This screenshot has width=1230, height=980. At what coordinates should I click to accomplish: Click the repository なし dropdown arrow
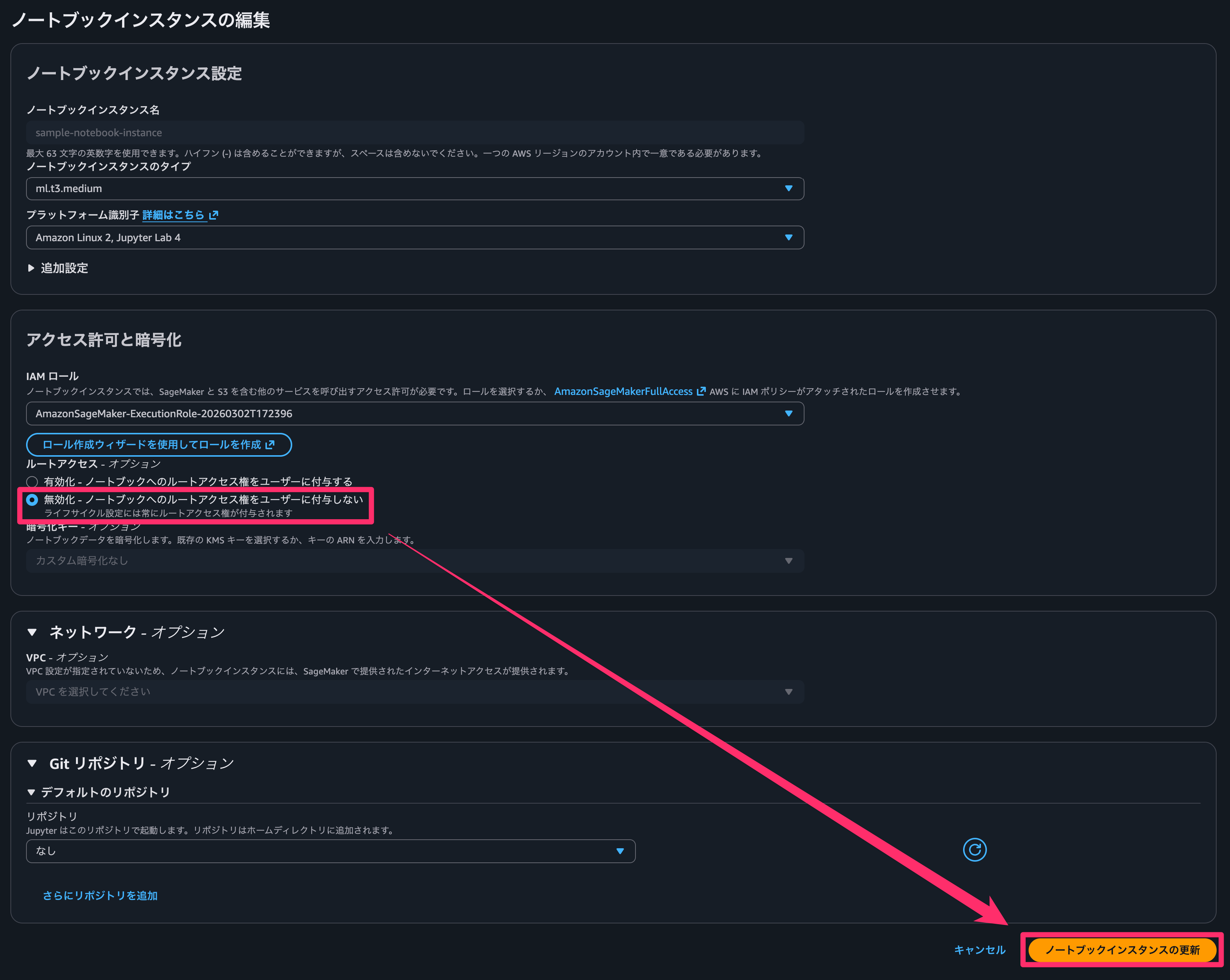tap(619, 851)
